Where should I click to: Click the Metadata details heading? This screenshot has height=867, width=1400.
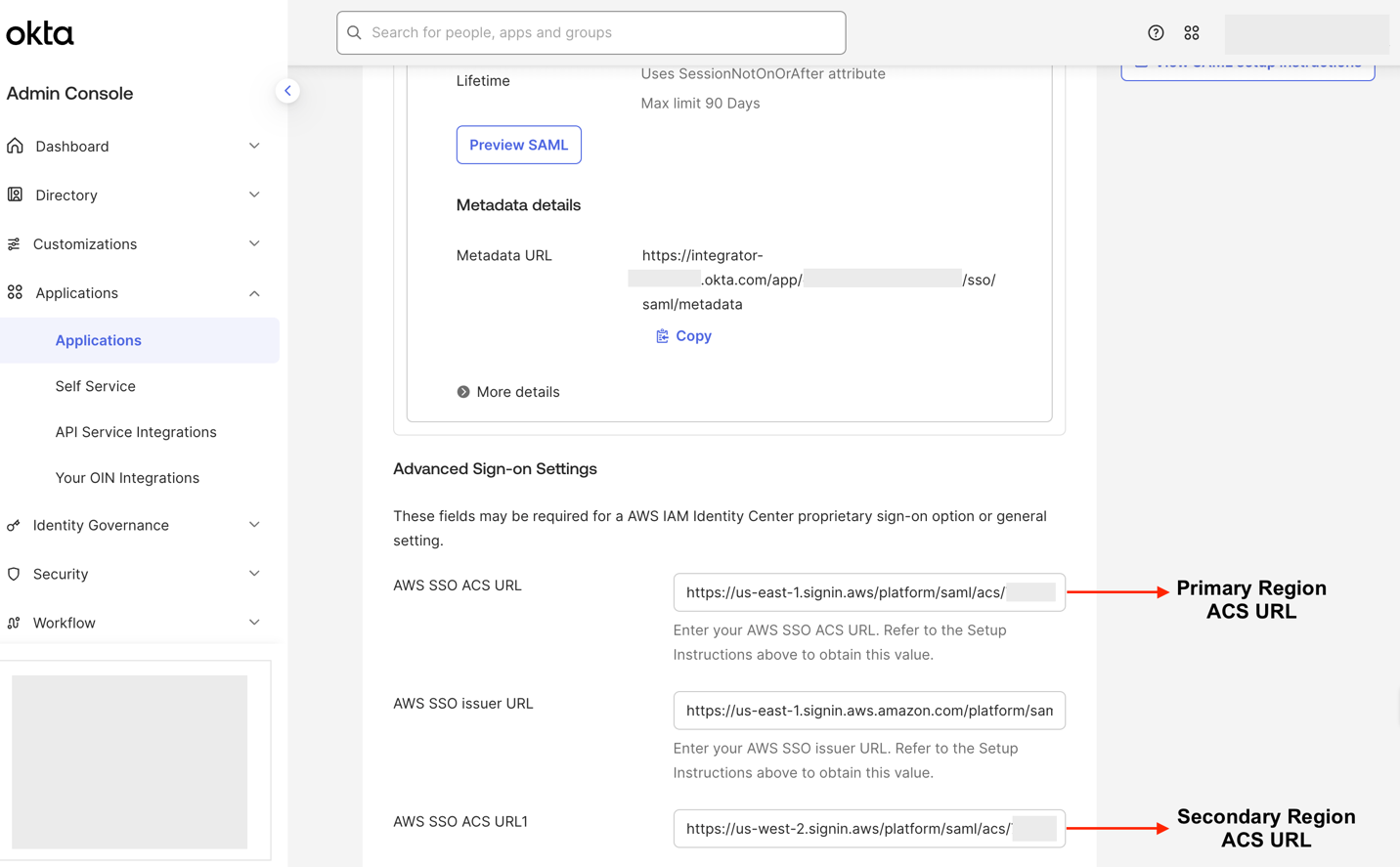pyautogui.click(x=518, y=205)
